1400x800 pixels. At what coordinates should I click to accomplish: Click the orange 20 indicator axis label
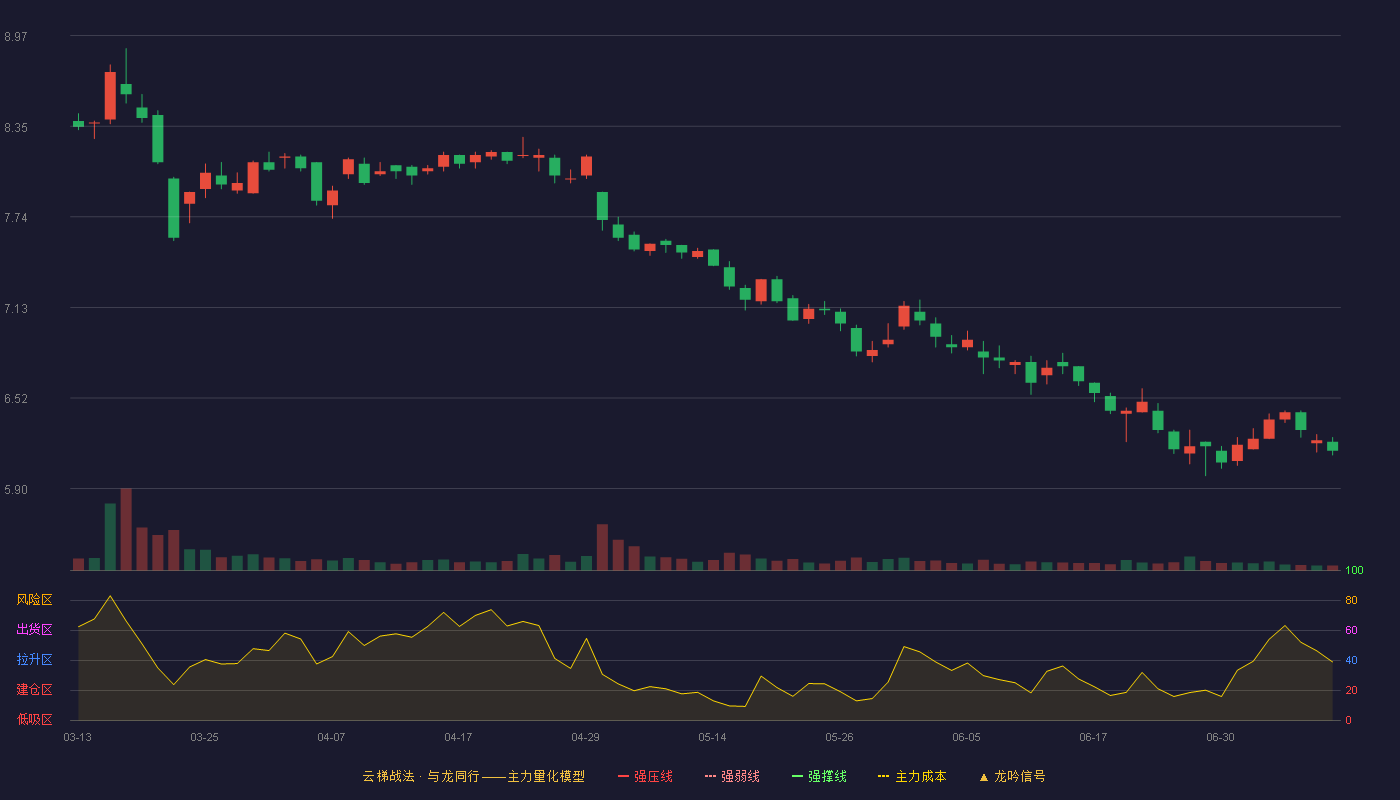(x=1351, y=690)
